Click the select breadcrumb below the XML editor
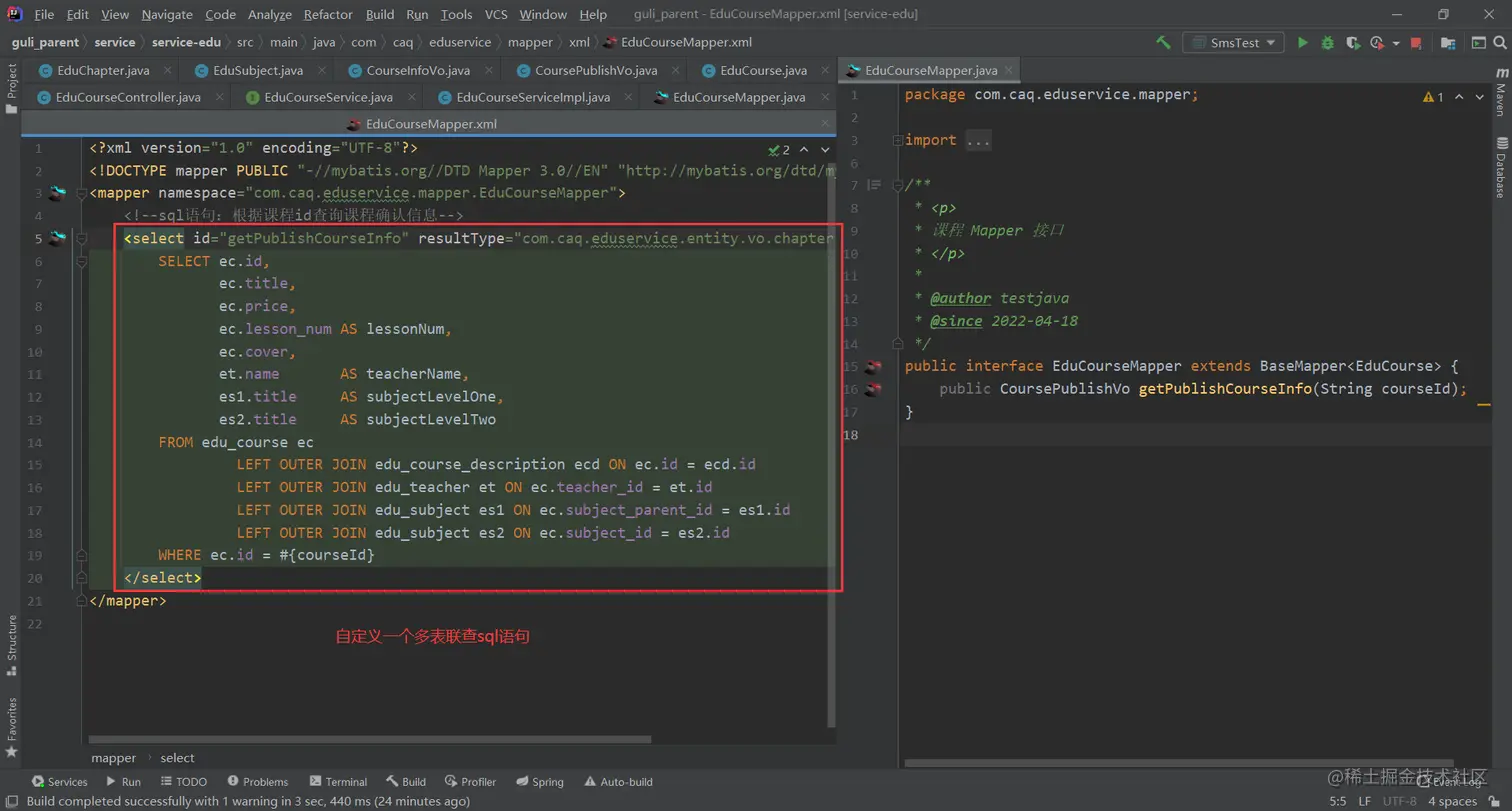Screen dimensions: 1512x811 point(178,758)
